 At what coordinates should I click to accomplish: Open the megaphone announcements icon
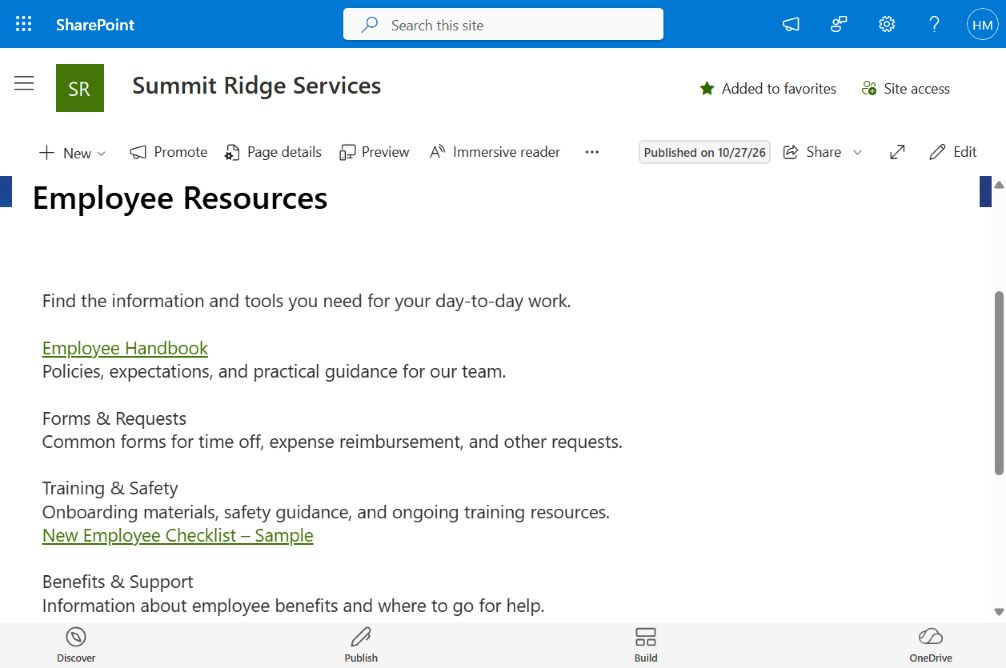pos(791,24)
